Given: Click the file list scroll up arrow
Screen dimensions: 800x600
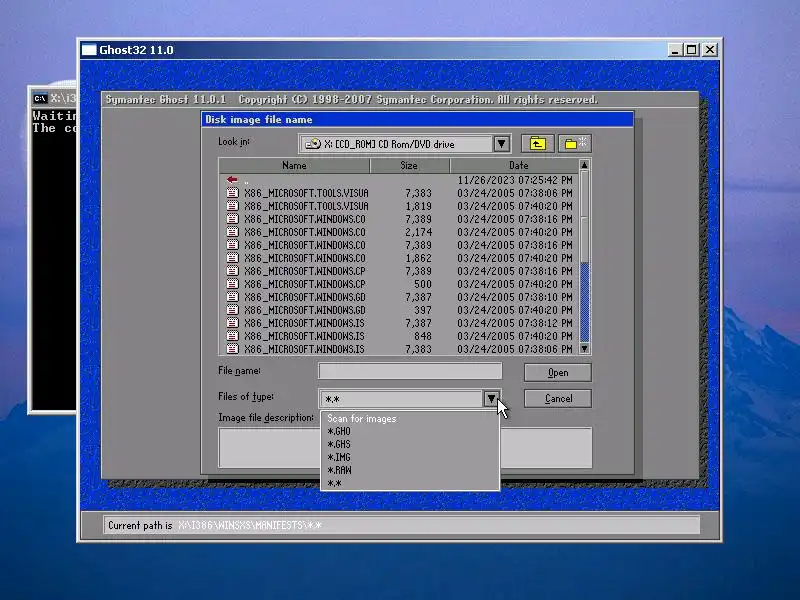Looking at the screenshot, I should 584,165.
